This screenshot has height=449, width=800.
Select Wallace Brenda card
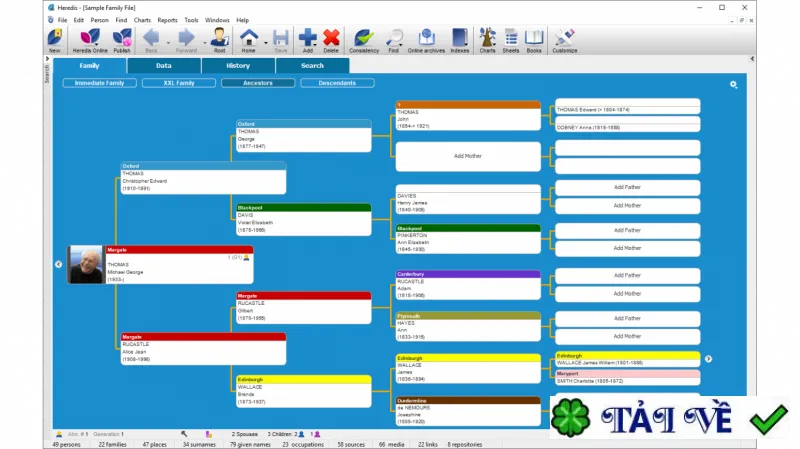[304, 391]
